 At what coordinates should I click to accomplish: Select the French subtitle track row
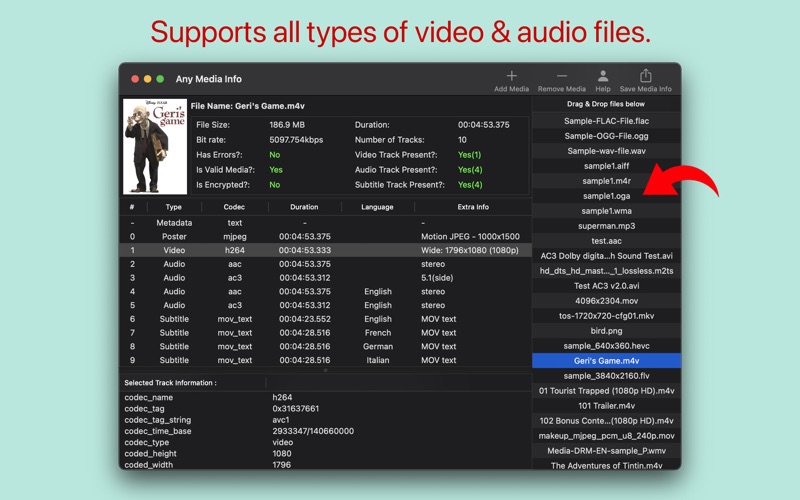[326, 333]
